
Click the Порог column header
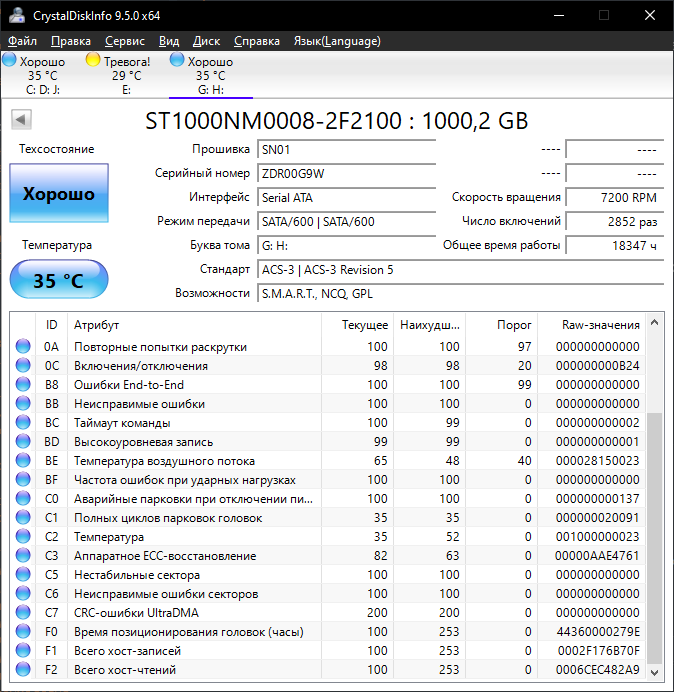pos(501,325)
